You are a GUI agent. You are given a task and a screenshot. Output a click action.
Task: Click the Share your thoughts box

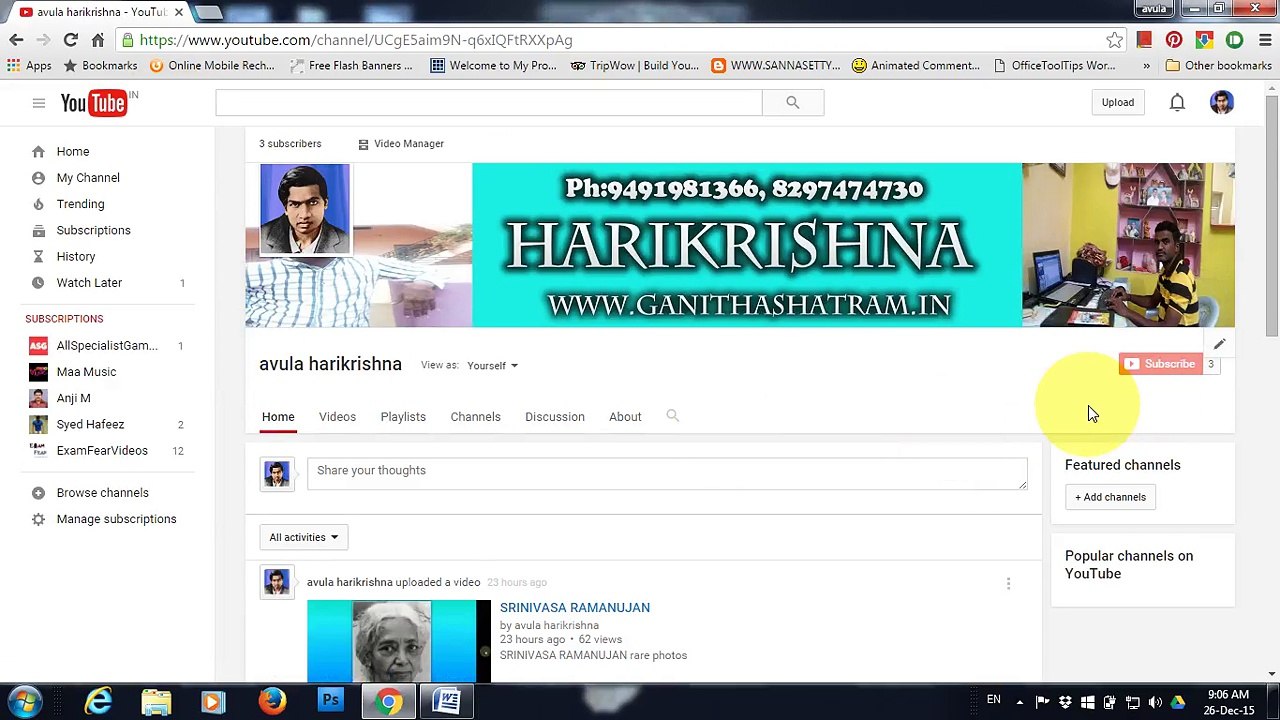point(667,472)
